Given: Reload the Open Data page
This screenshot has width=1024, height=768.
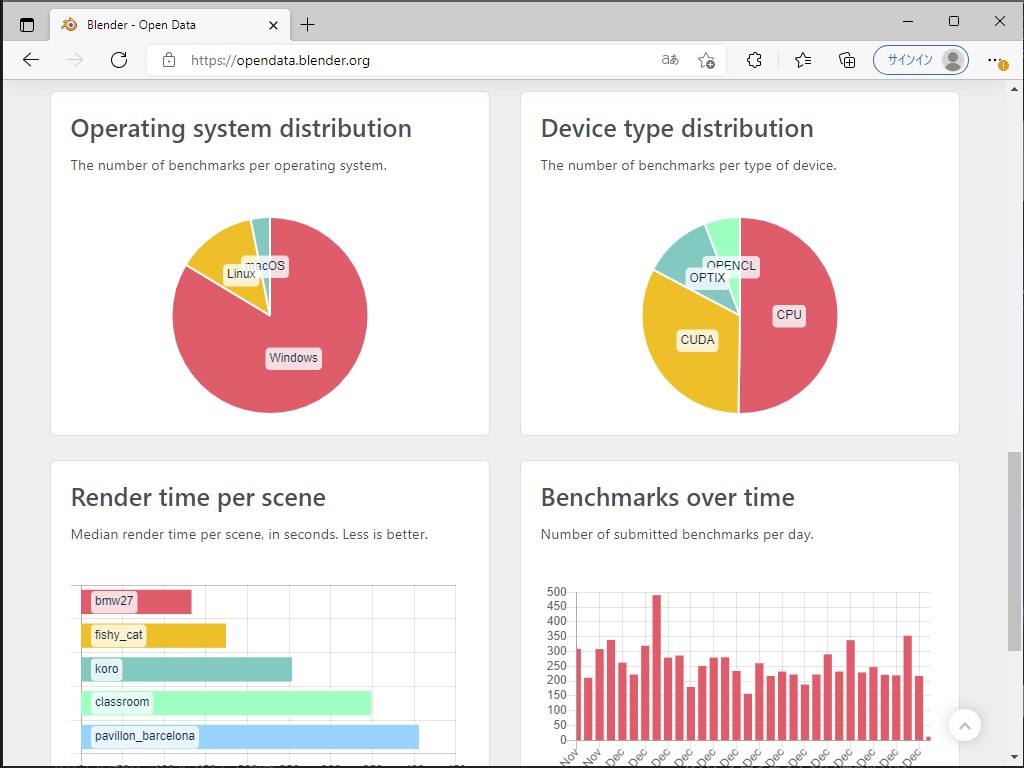Looking at the screenshot, I should [x=119, y=60].
